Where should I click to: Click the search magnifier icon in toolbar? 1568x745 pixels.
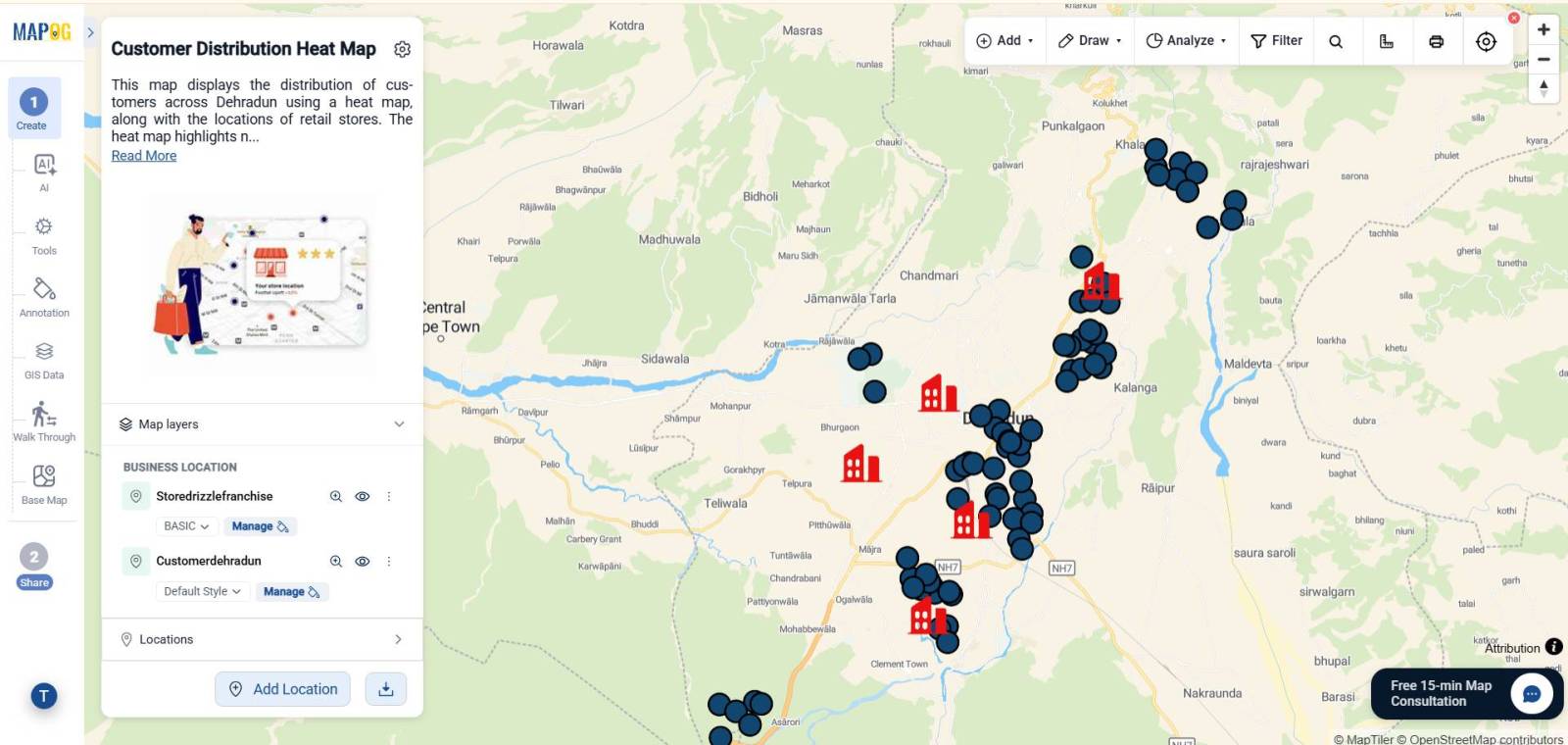[1336, 41]
